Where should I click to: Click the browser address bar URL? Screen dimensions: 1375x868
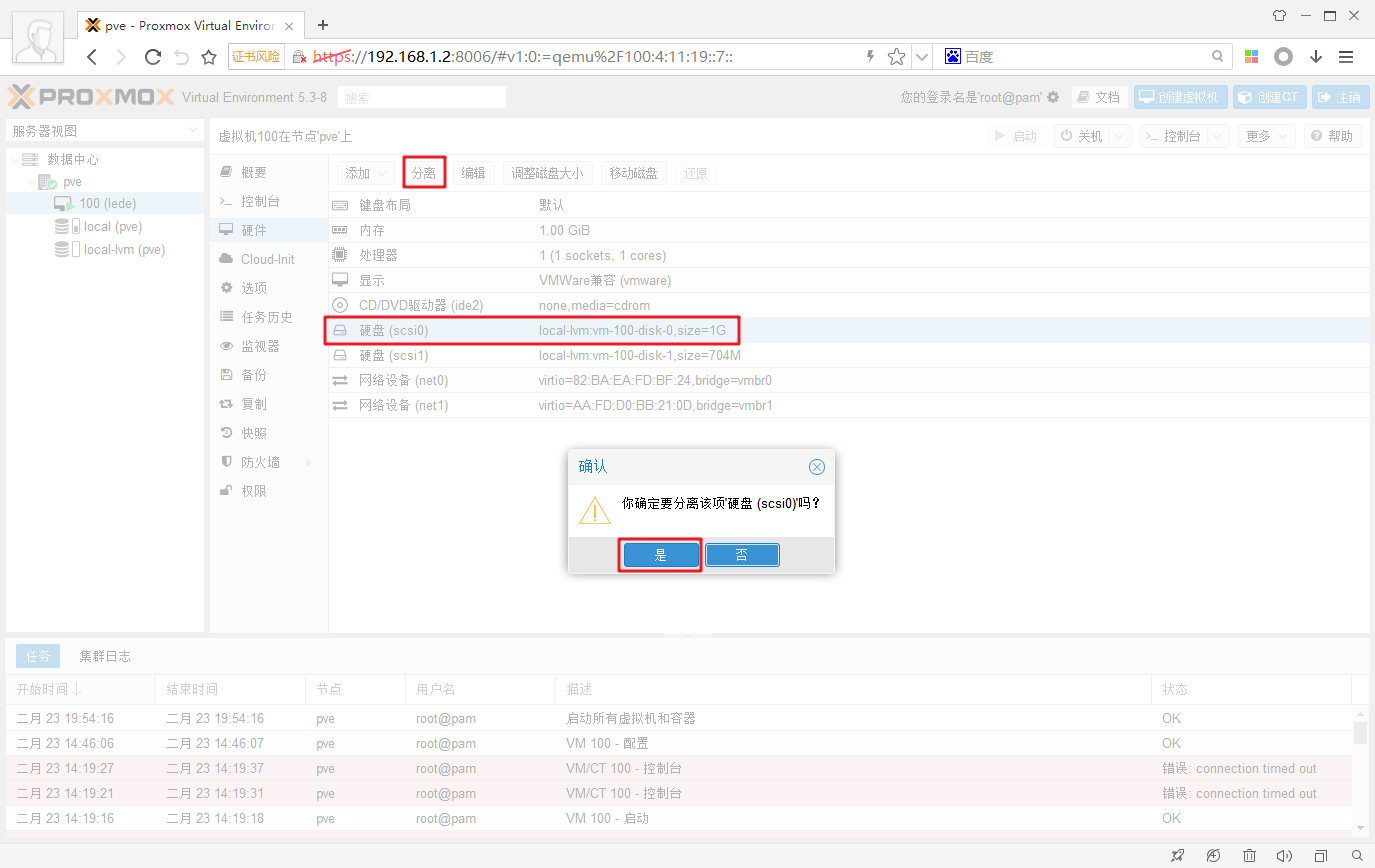(x=523, y=57)
